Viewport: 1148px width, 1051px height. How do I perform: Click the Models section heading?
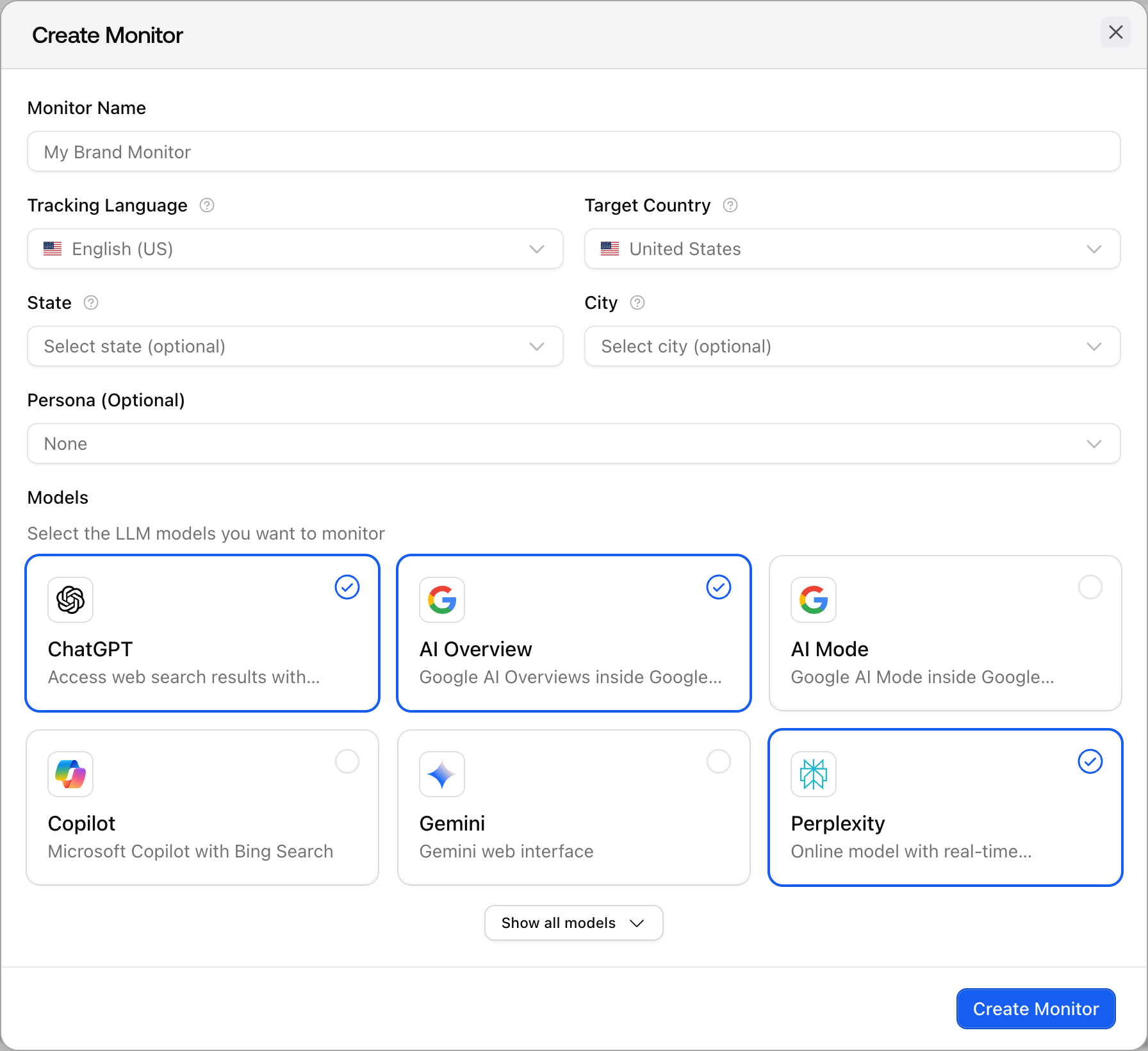(x=58, y=497)
